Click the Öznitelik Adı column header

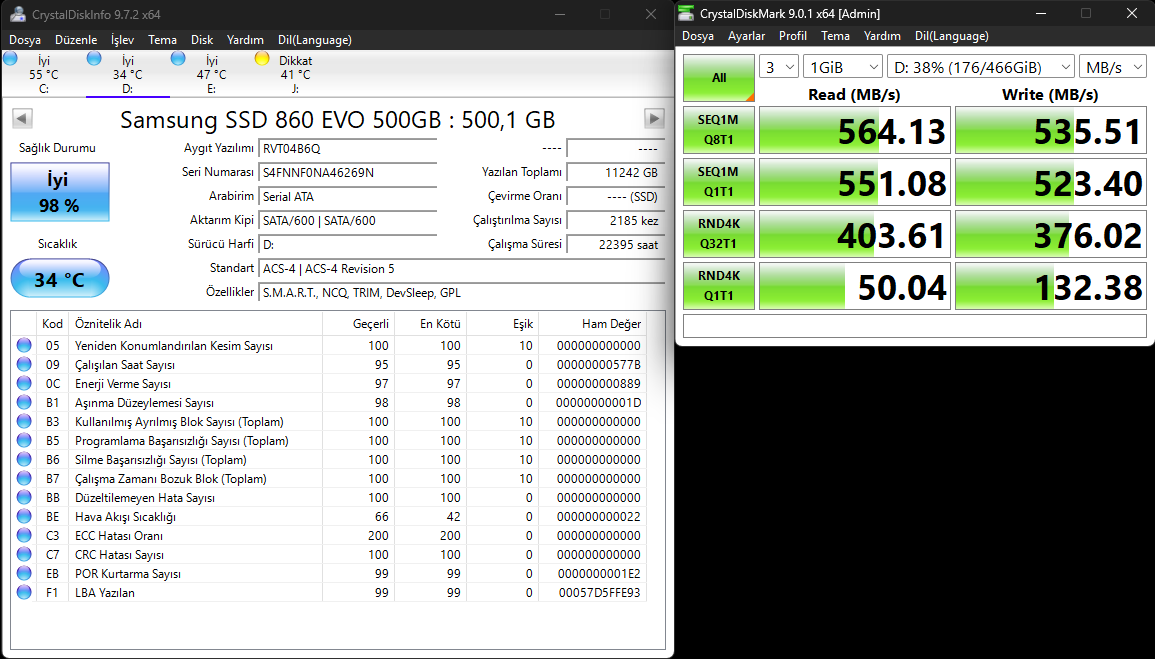(195, 324)
